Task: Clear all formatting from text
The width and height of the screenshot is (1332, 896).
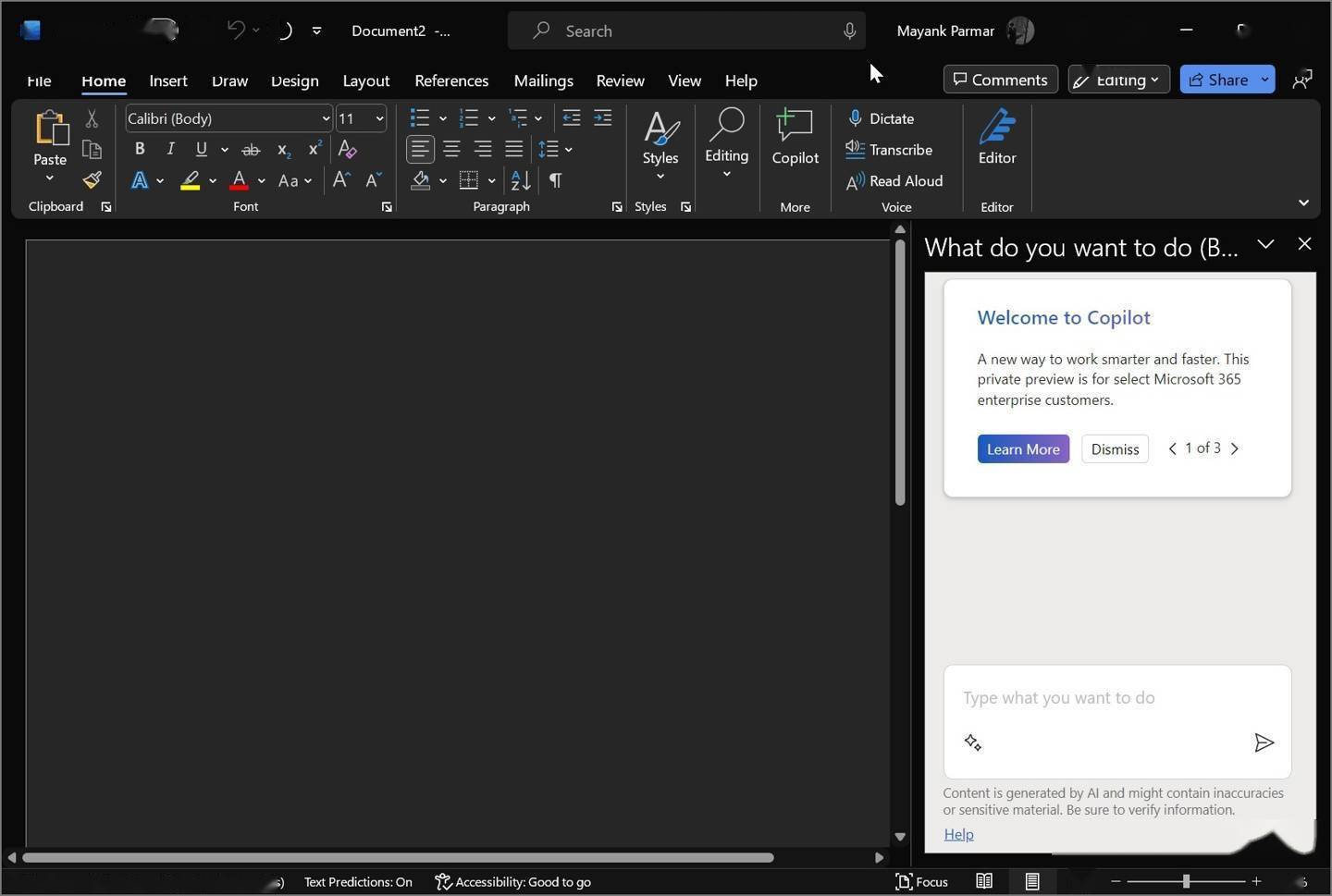Action: tap(346, 148)
